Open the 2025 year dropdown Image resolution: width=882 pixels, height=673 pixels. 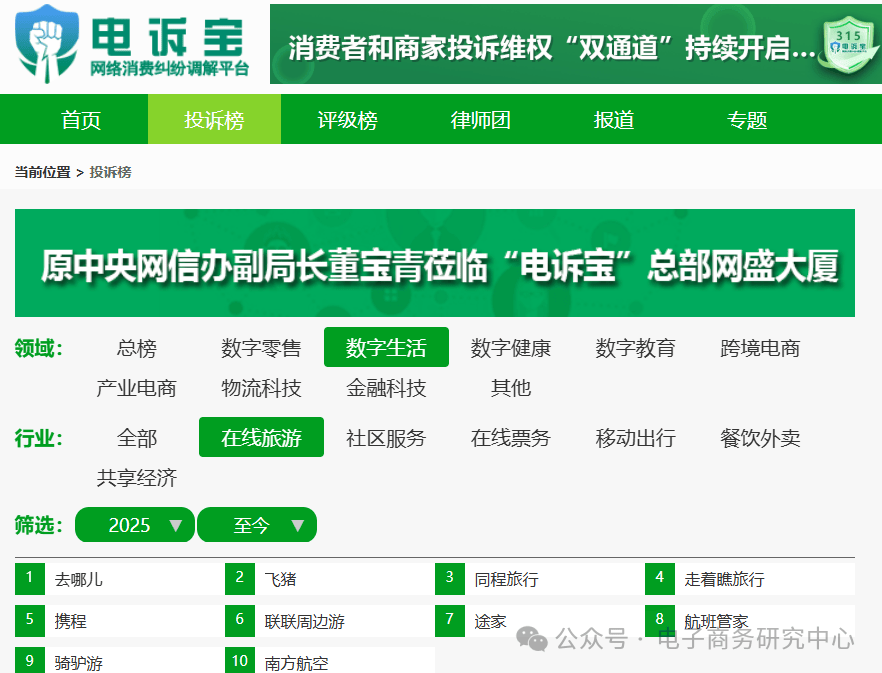tap(135, 525)
